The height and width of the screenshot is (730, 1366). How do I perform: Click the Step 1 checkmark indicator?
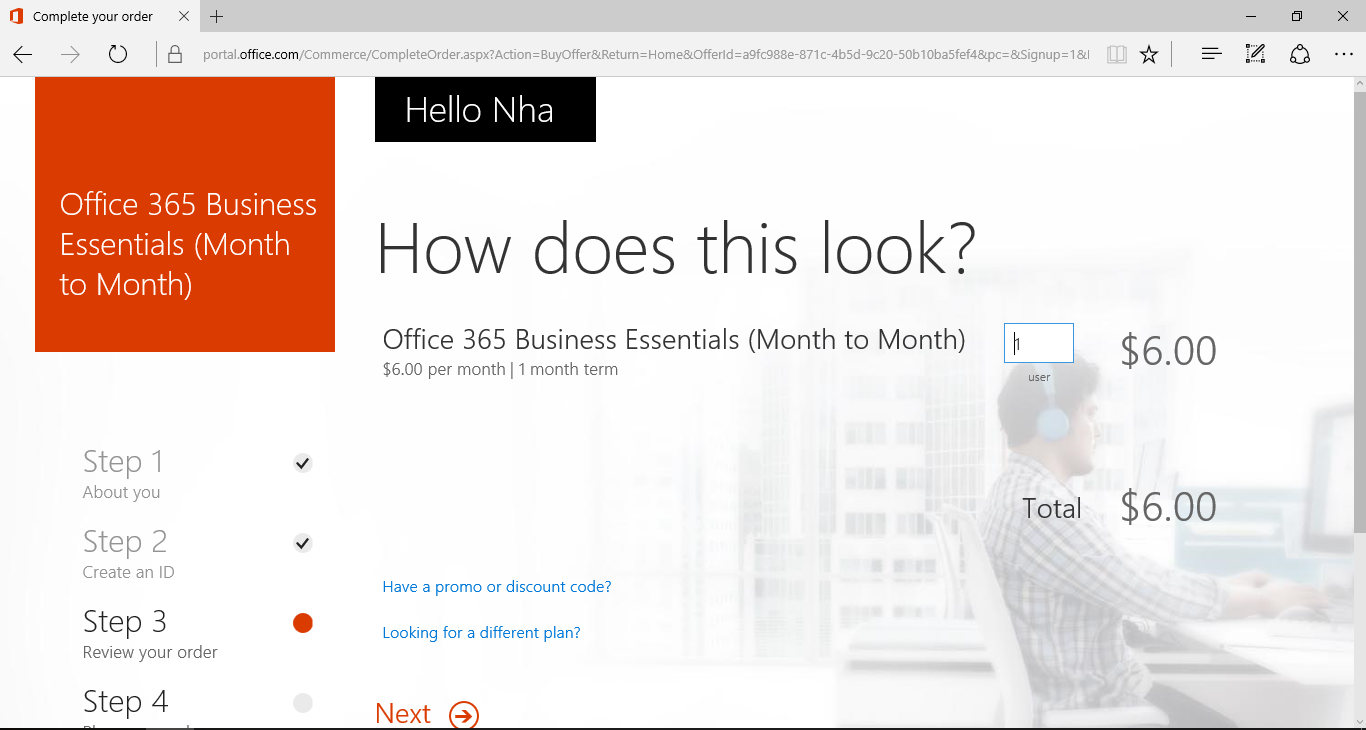pyautogui.click(x=303, y=463)
